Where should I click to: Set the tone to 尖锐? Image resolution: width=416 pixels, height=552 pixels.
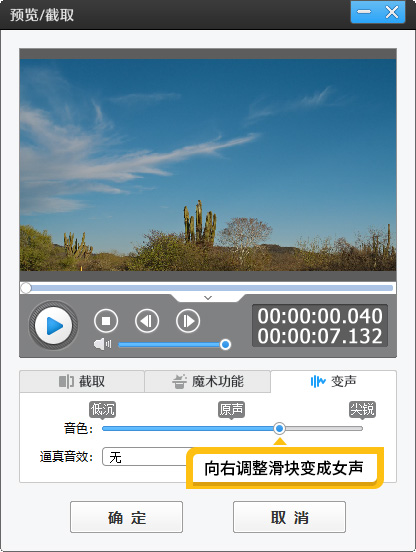362,409
